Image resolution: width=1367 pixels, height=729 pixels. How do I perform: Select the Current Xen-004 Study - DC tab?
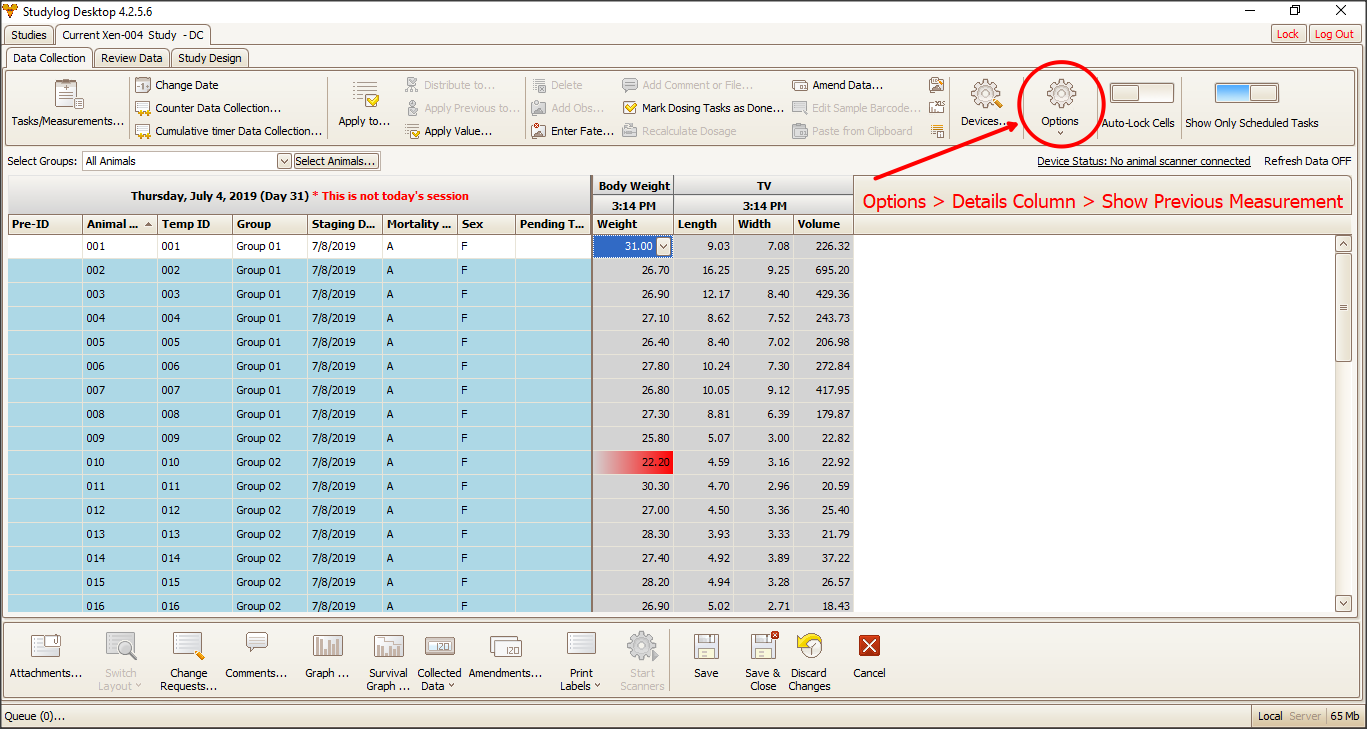tap(133, 35)
